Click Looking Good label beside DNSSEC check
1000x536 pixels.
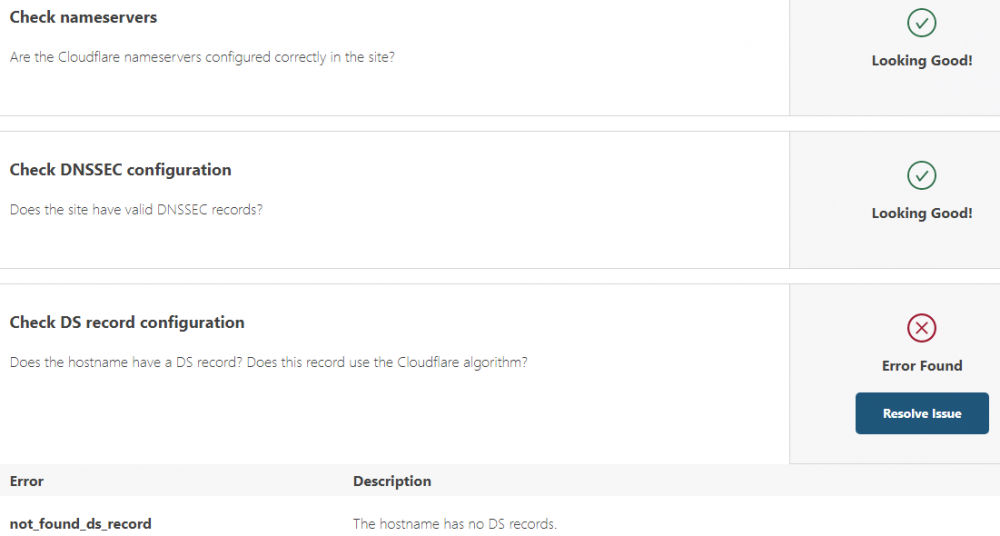tap(922, 213)
